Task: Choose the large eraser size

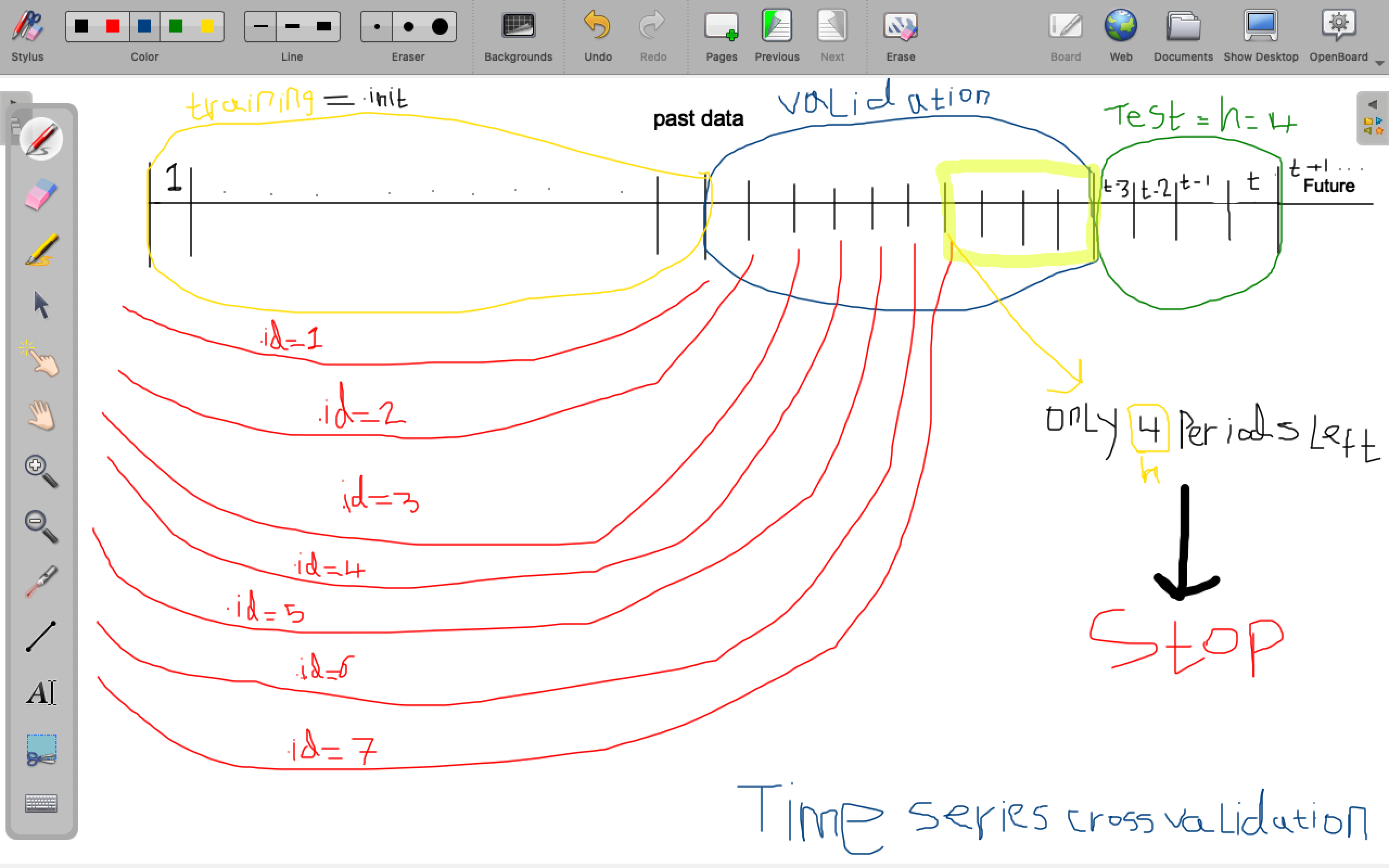Action: (x=440, y=27)
